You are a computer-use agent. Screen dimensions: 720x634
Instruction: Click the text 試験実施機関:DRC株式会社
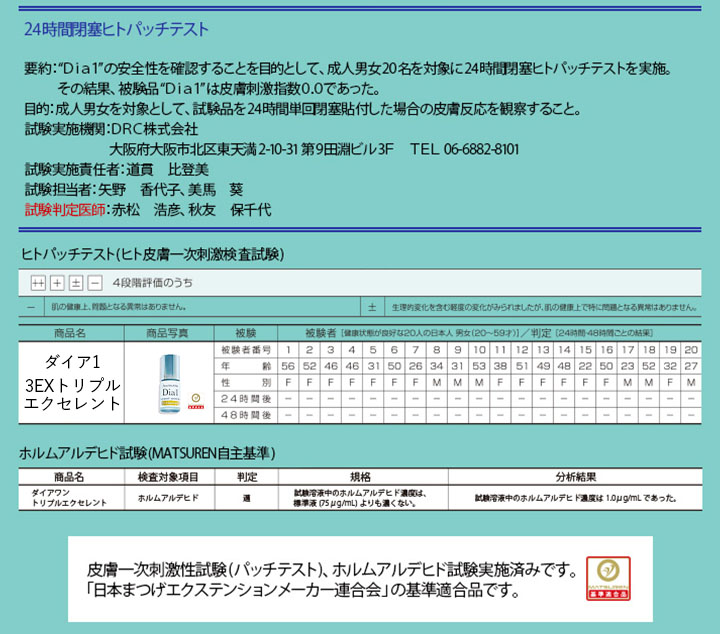[111, 129]
